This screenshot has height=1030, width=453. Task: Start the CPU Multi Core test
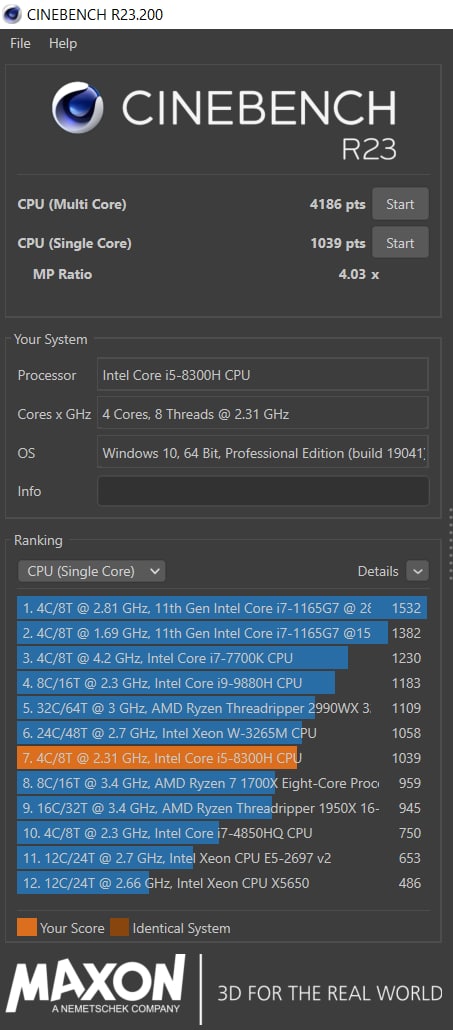(x=400, y=204)
